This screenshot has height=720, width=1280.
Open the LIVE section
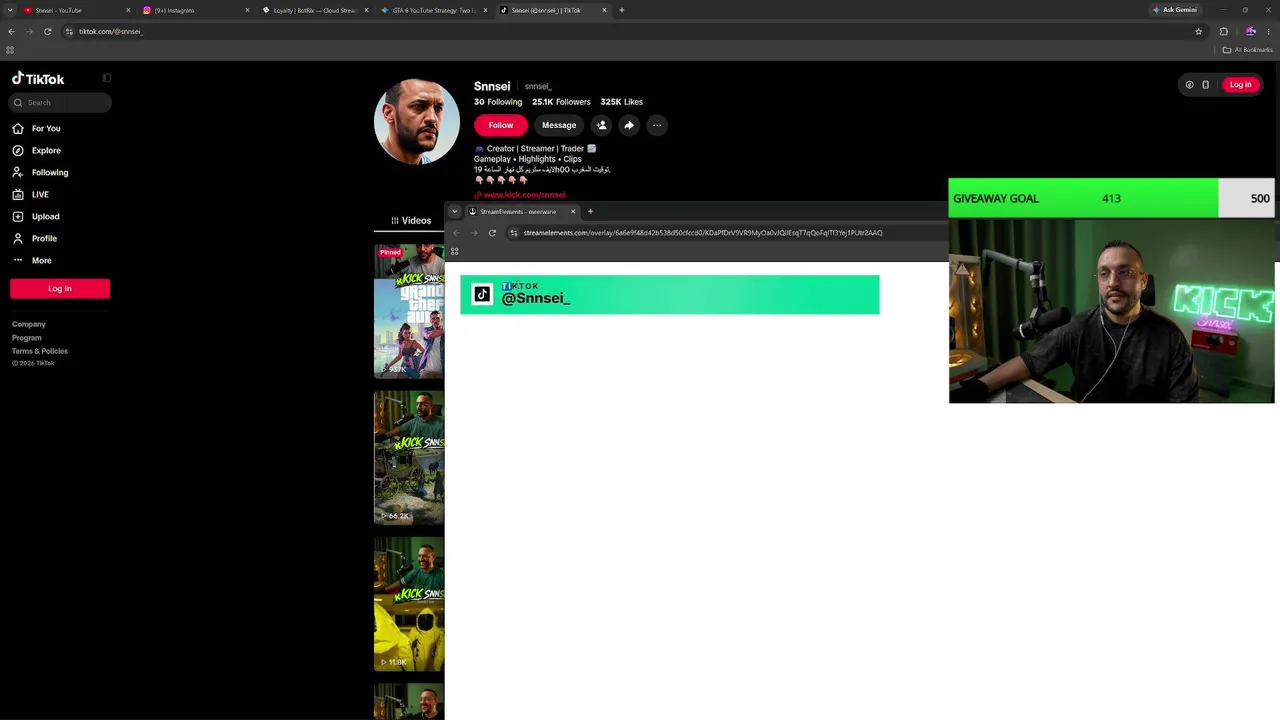point(30,194)
